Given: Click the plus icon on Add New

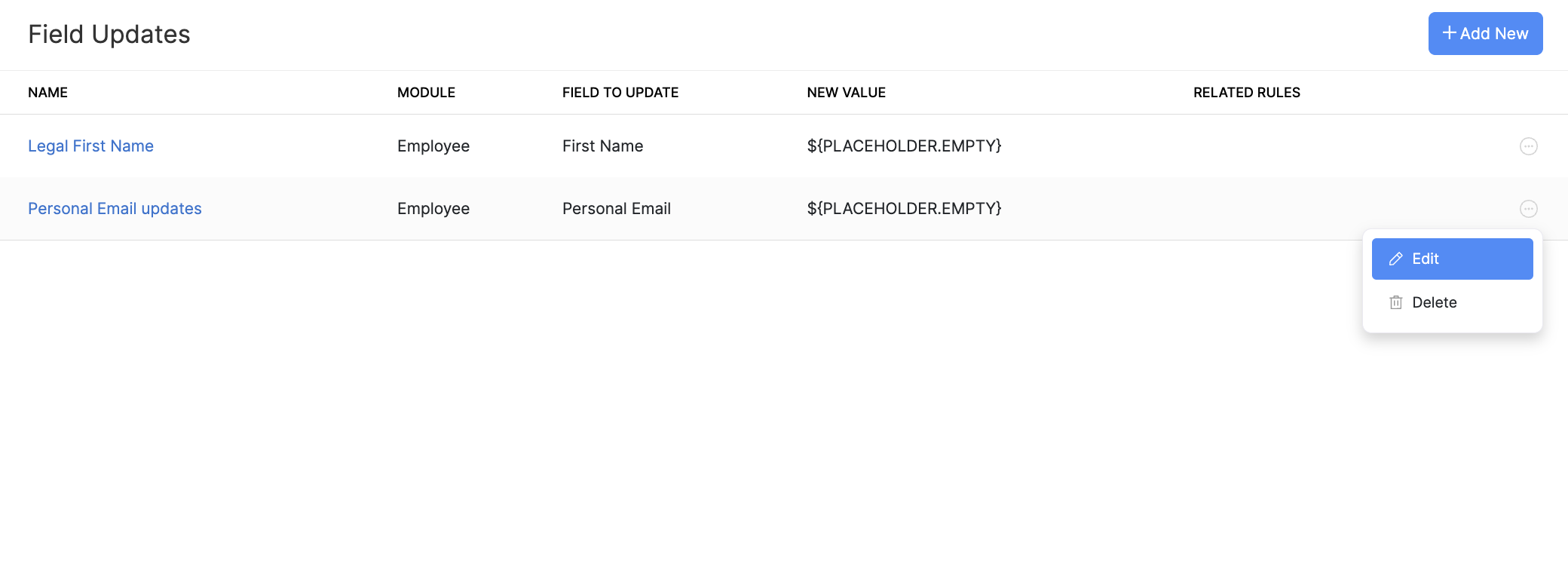Looking at the screenshot, I should 1449,33.
